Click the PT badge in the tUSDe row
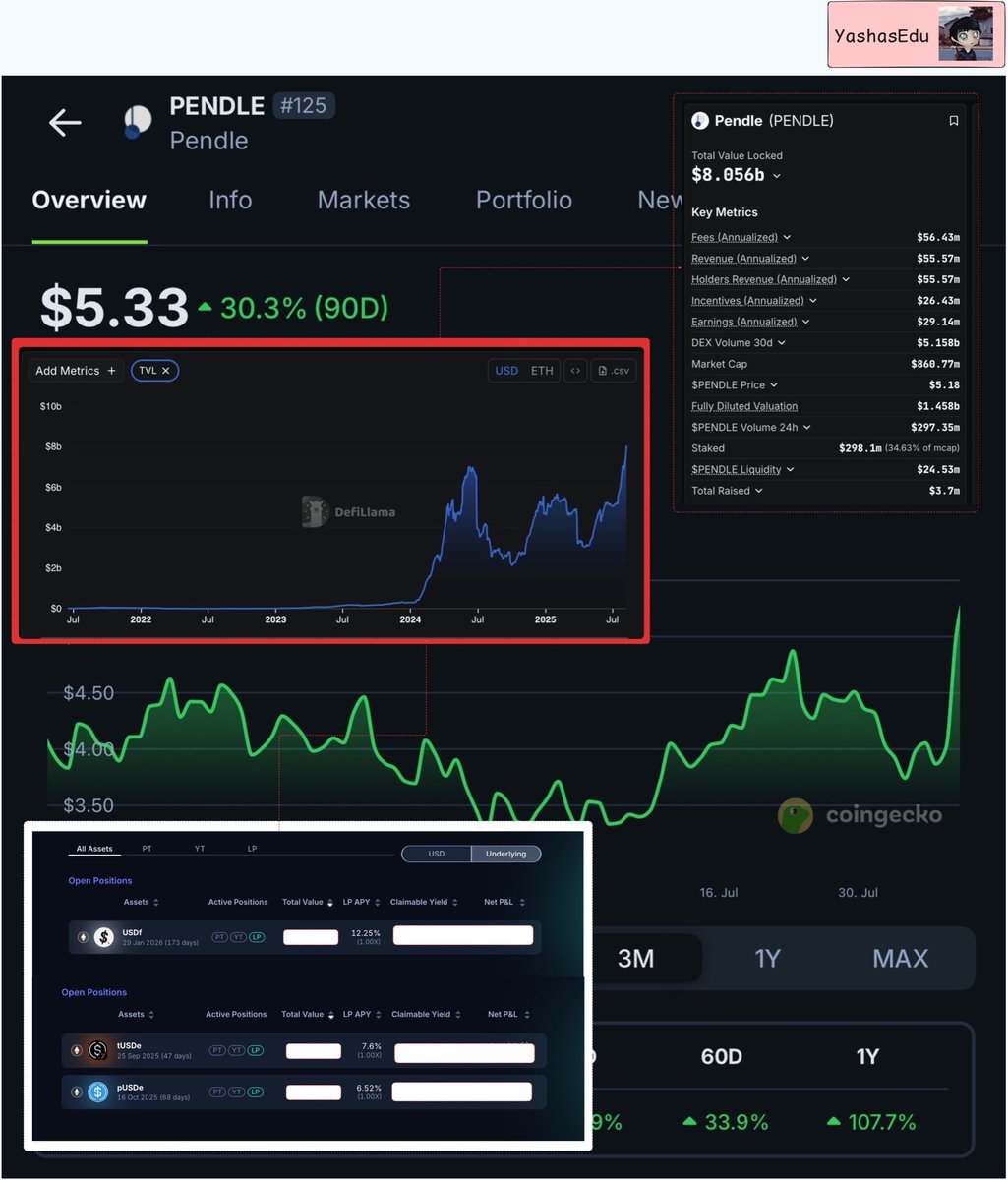Screen dimensions: 1008x1180 (x=216, y=1050)
